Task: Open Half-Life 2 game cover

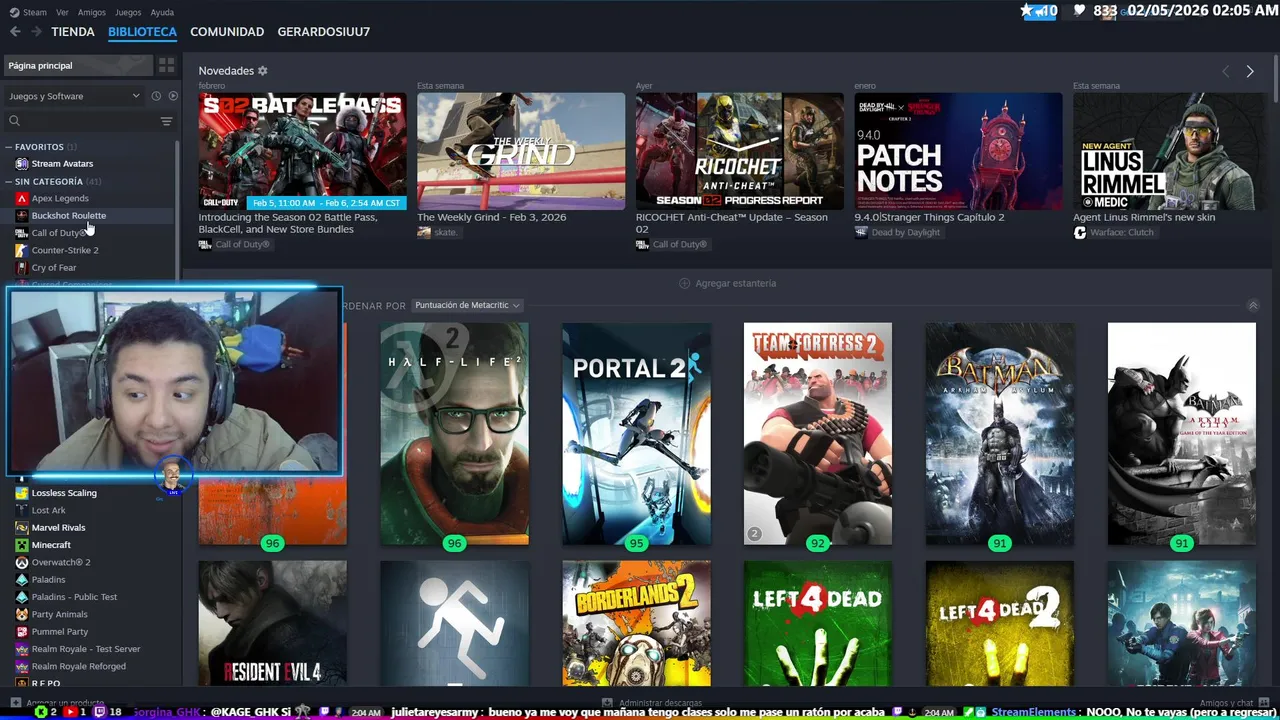Action: [x=454, y=434]
